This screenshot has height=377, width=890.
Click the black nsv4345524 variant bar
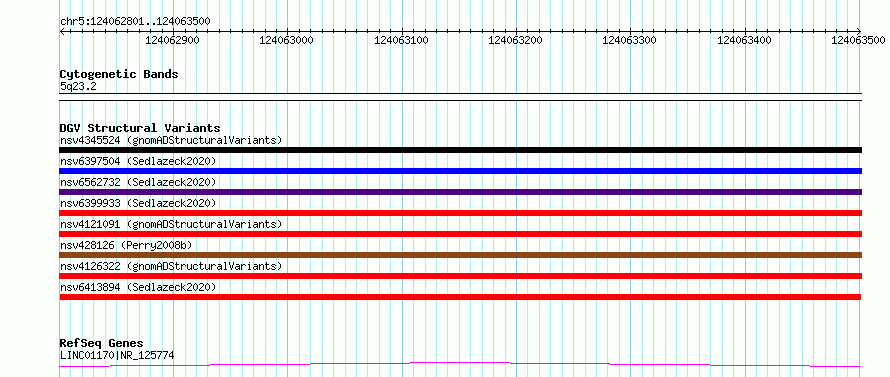460,150
